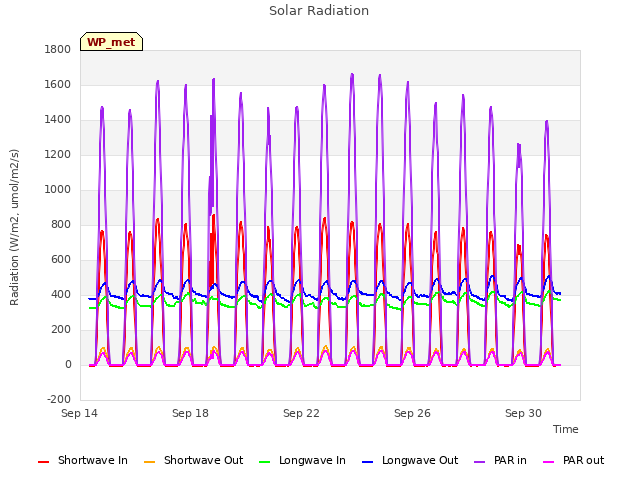
Task: Click the 200 y-axis tick label
Action: (x=61, y=329)
